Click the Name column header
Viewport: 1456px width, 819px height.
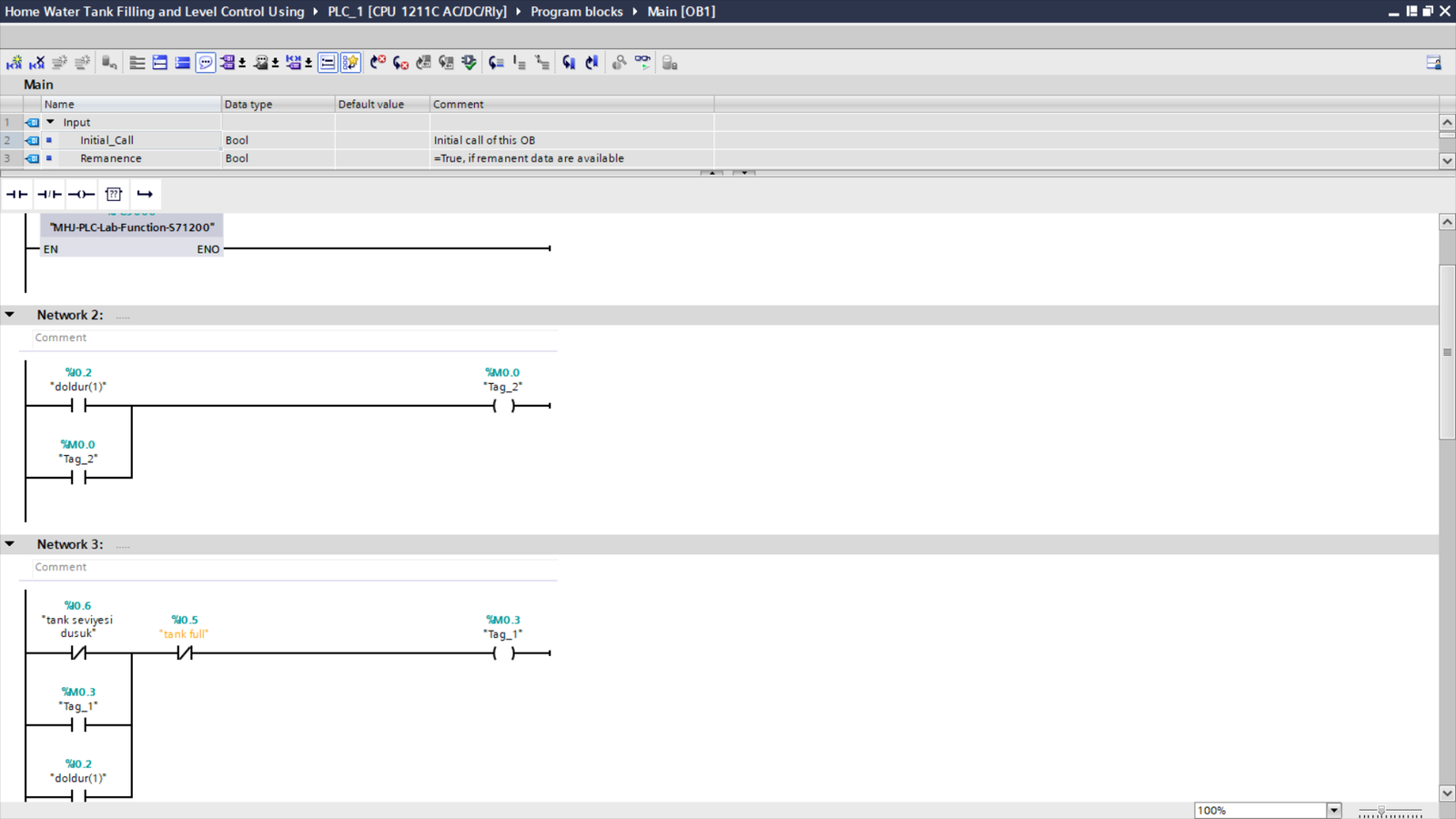pyautogui.click(x=131, y=105)
